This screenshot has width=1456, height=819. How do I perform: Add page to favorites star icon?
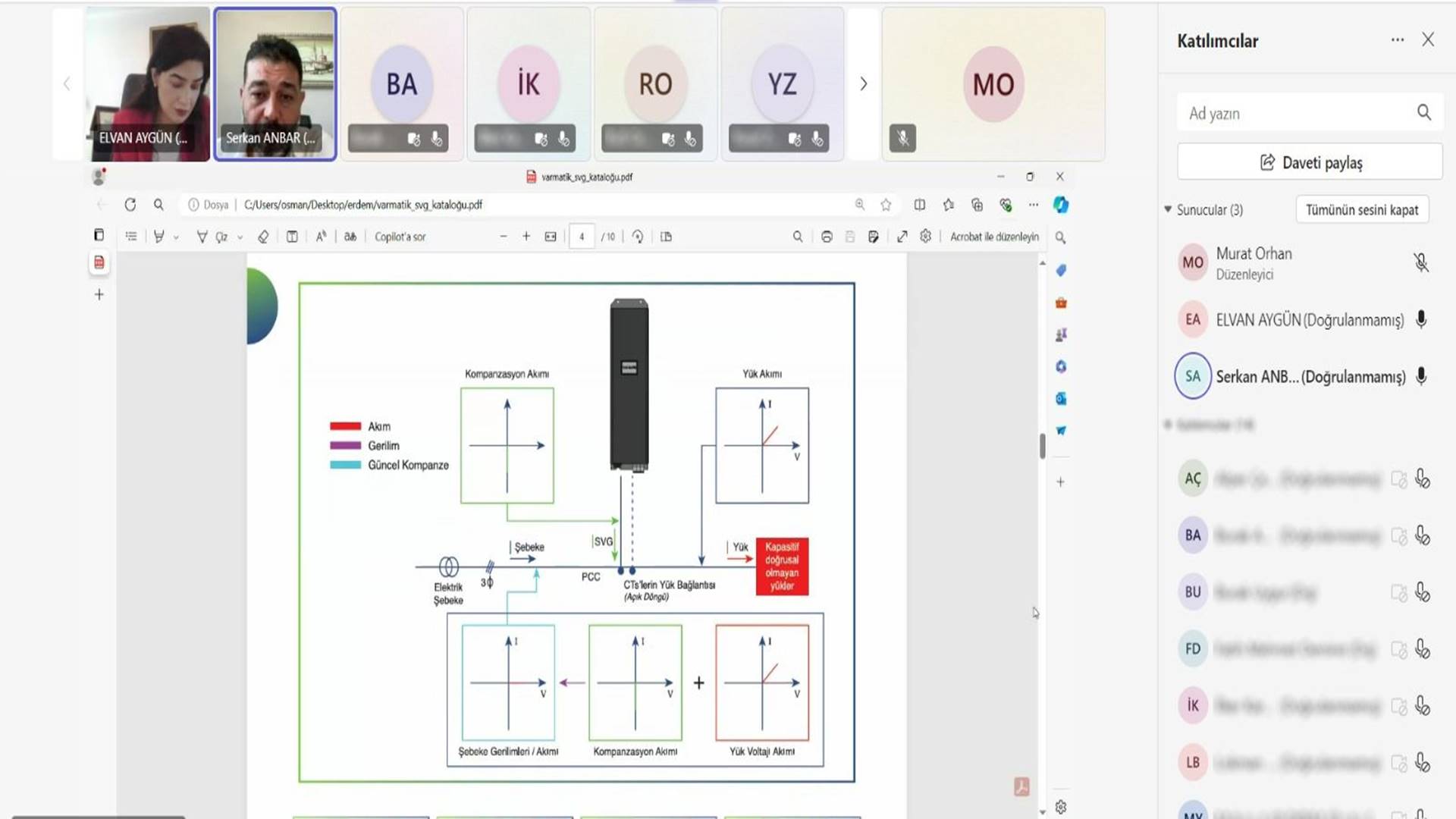pos(886,205)
